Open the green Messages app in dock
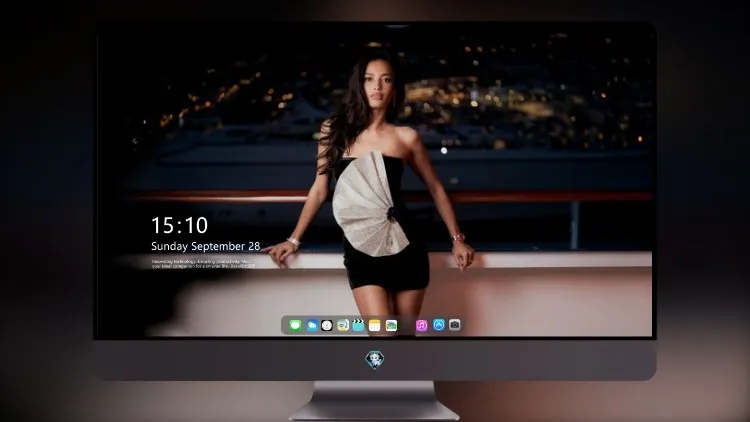750x422 pixels. coord(295,325)
